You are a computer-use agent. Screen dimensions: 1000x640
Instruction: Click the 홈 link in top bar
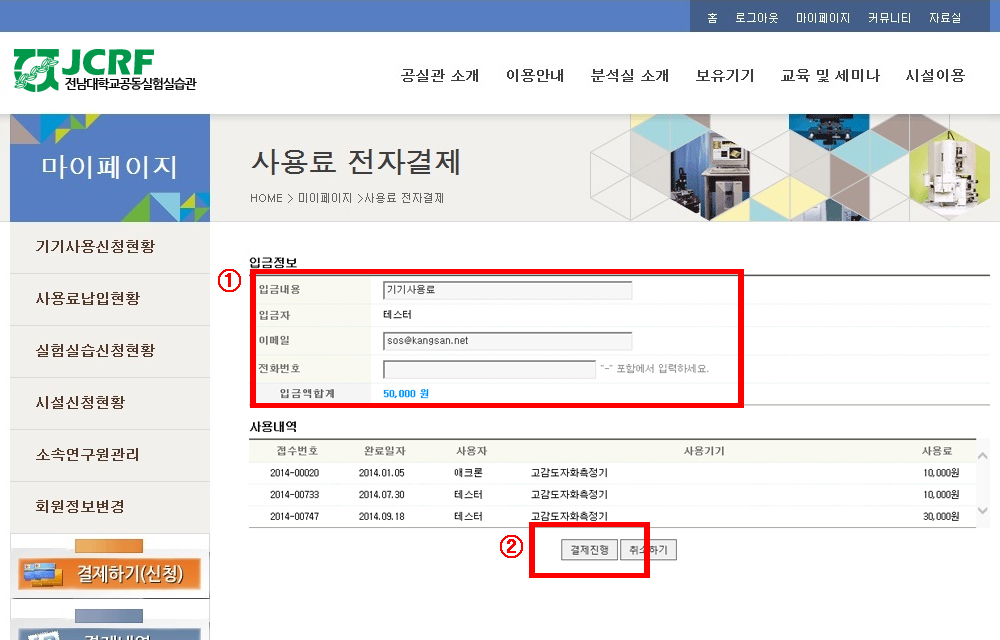(x=712, y=18)
